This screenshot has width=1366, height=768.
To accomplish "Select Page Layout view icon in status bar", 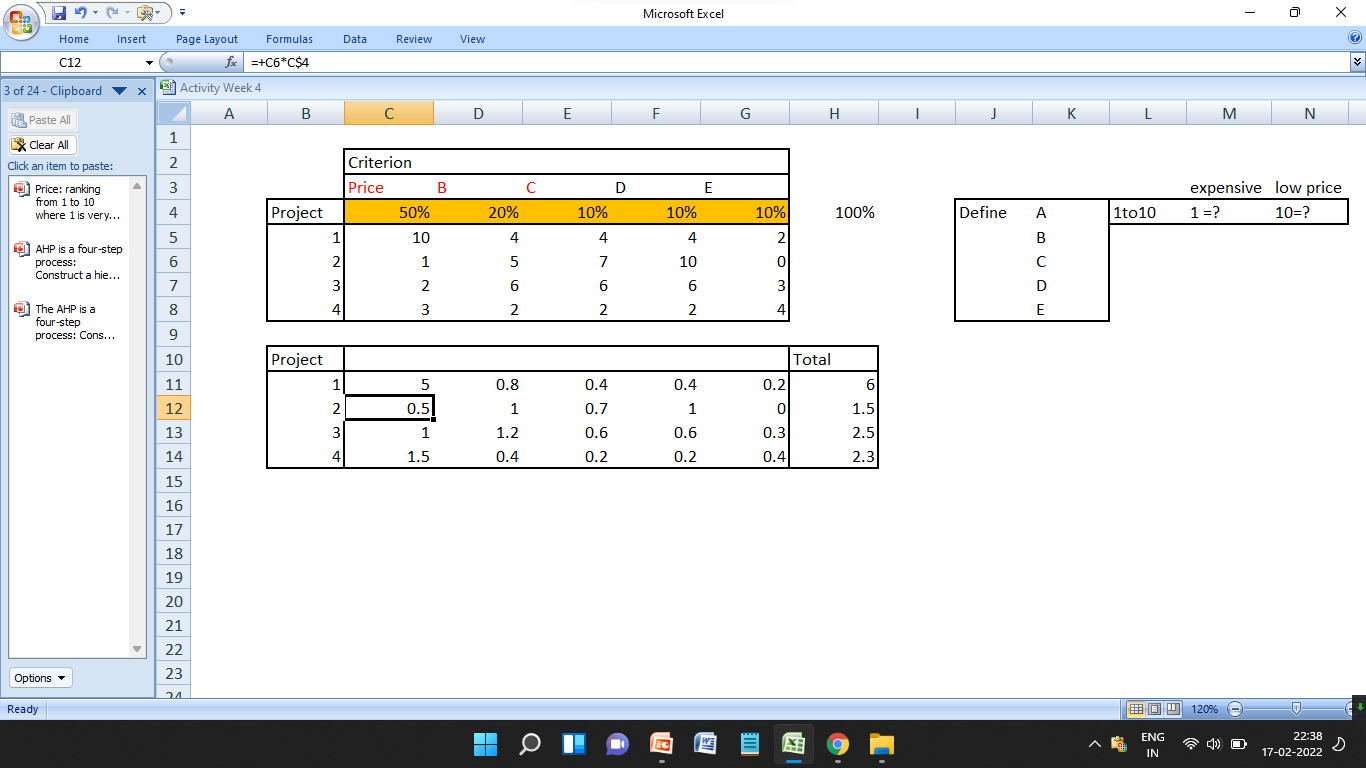I will [1155, 709].
